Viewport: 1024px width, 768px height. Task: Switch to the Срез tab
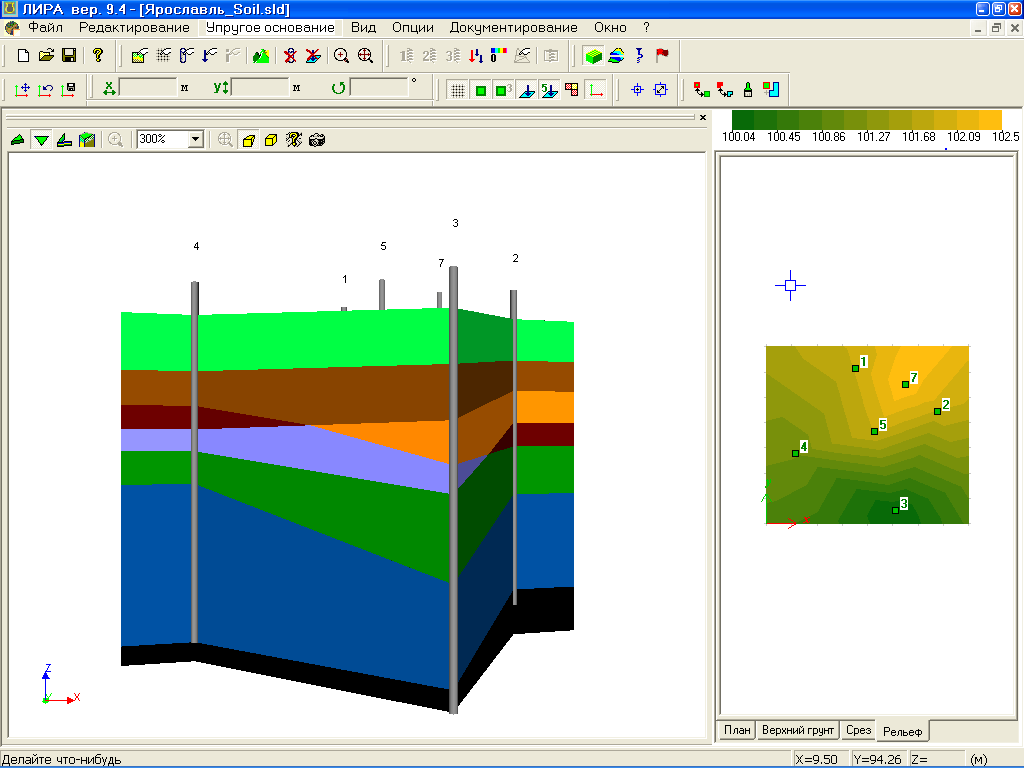pos(858,731)
